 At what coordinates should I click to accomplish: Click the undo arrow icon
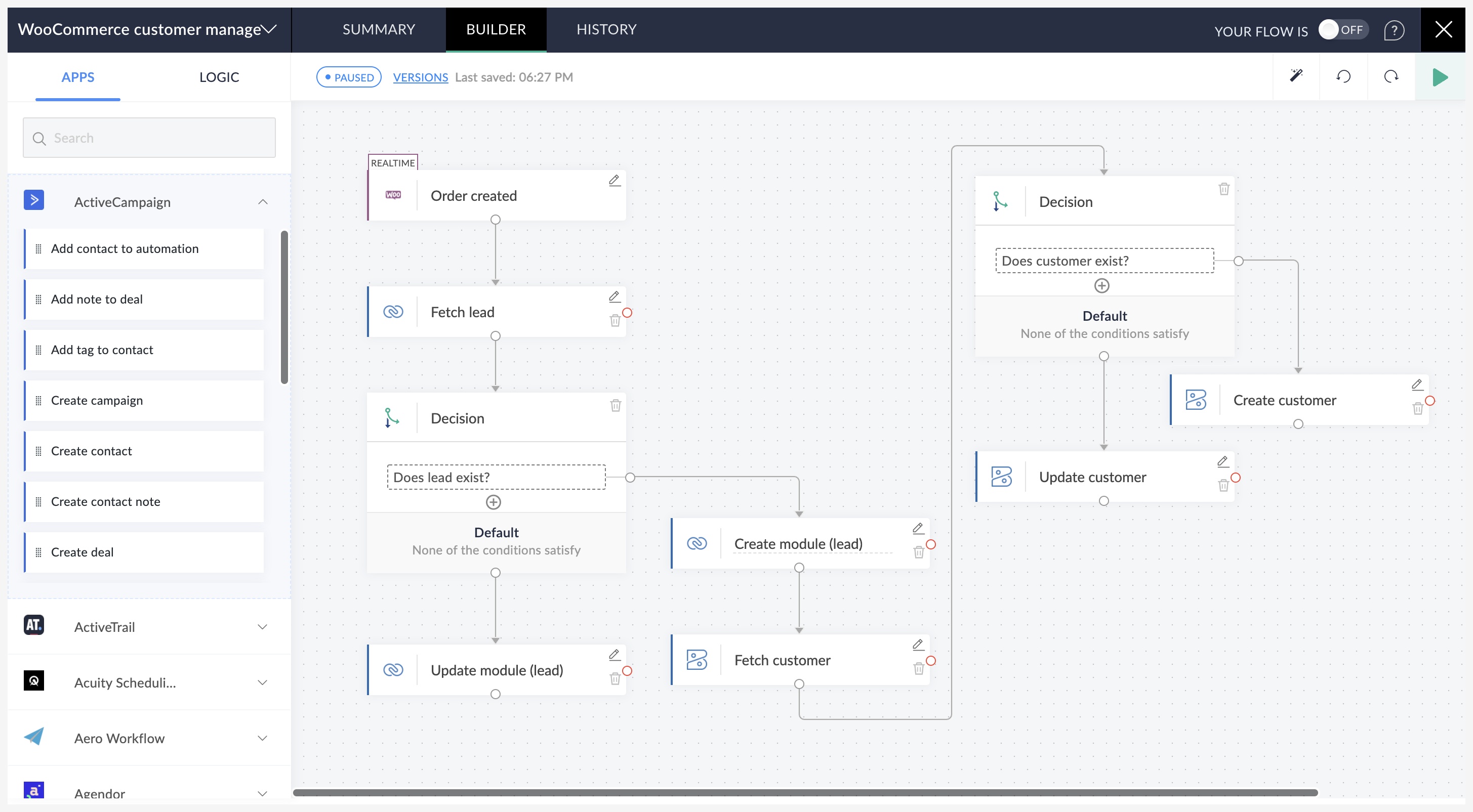[1343, 76]
